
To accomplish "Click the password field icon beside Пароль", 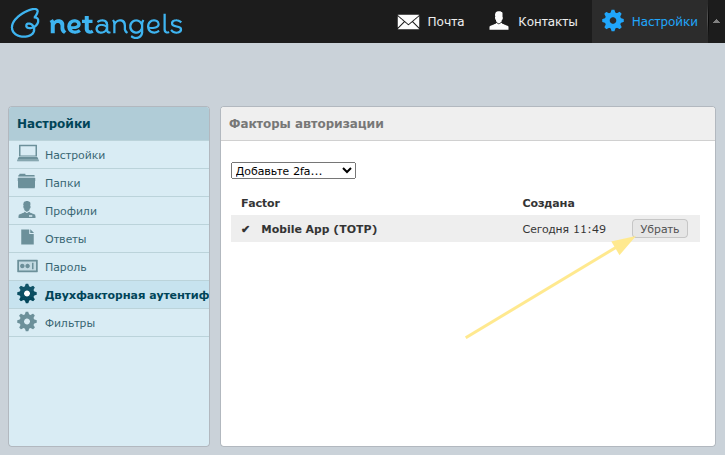I will (28, 267).
